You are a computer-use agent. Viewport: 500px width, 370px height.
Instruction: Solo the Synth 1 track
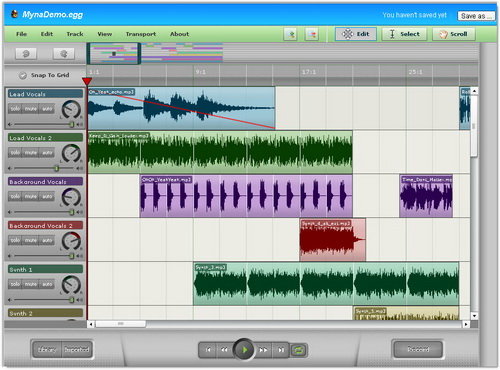pyautogui.click(x=15, y=284)
